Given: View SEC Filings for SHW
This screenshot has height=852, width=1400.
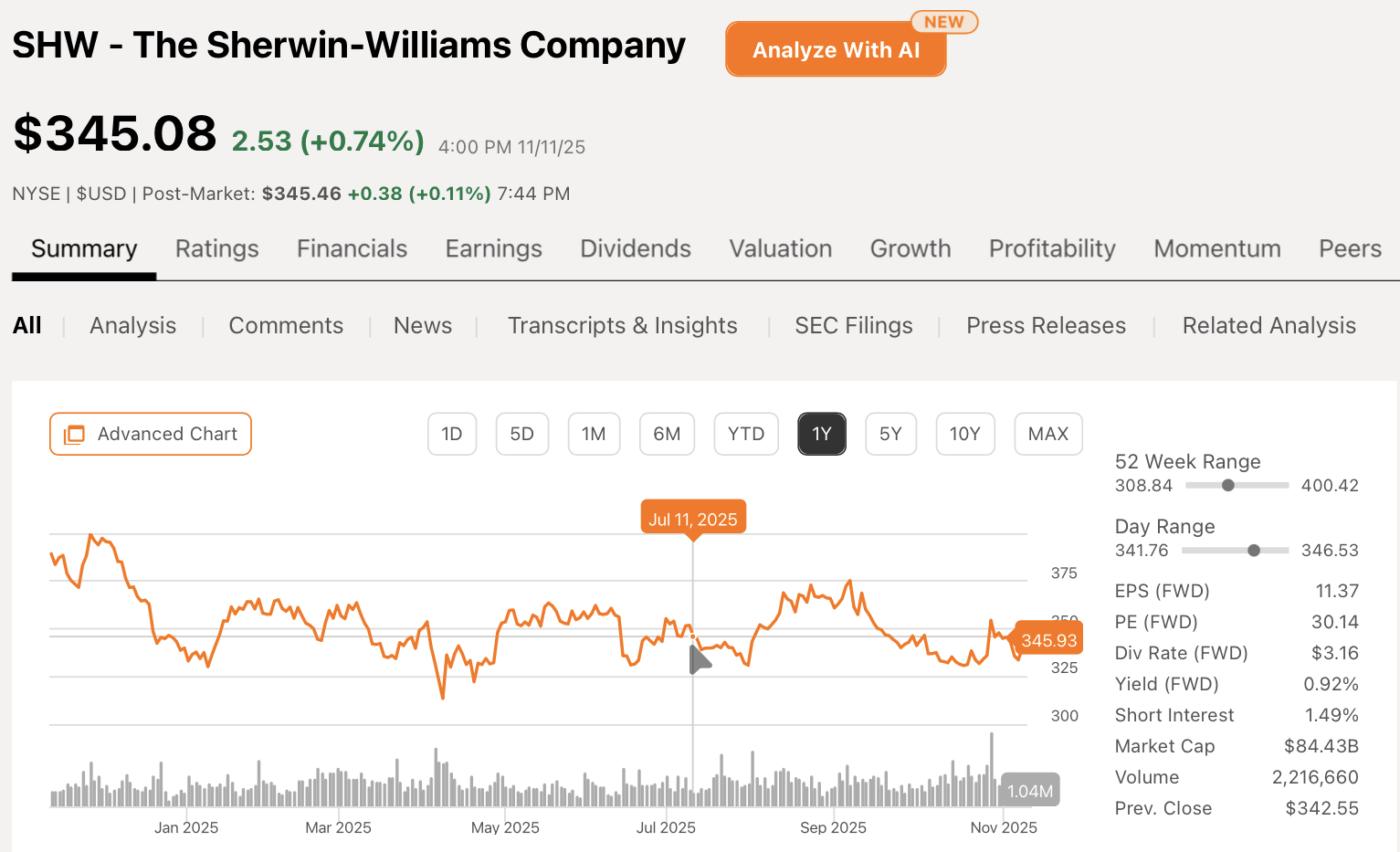Looking at the screenshot, I should click(x=853, y=325).
